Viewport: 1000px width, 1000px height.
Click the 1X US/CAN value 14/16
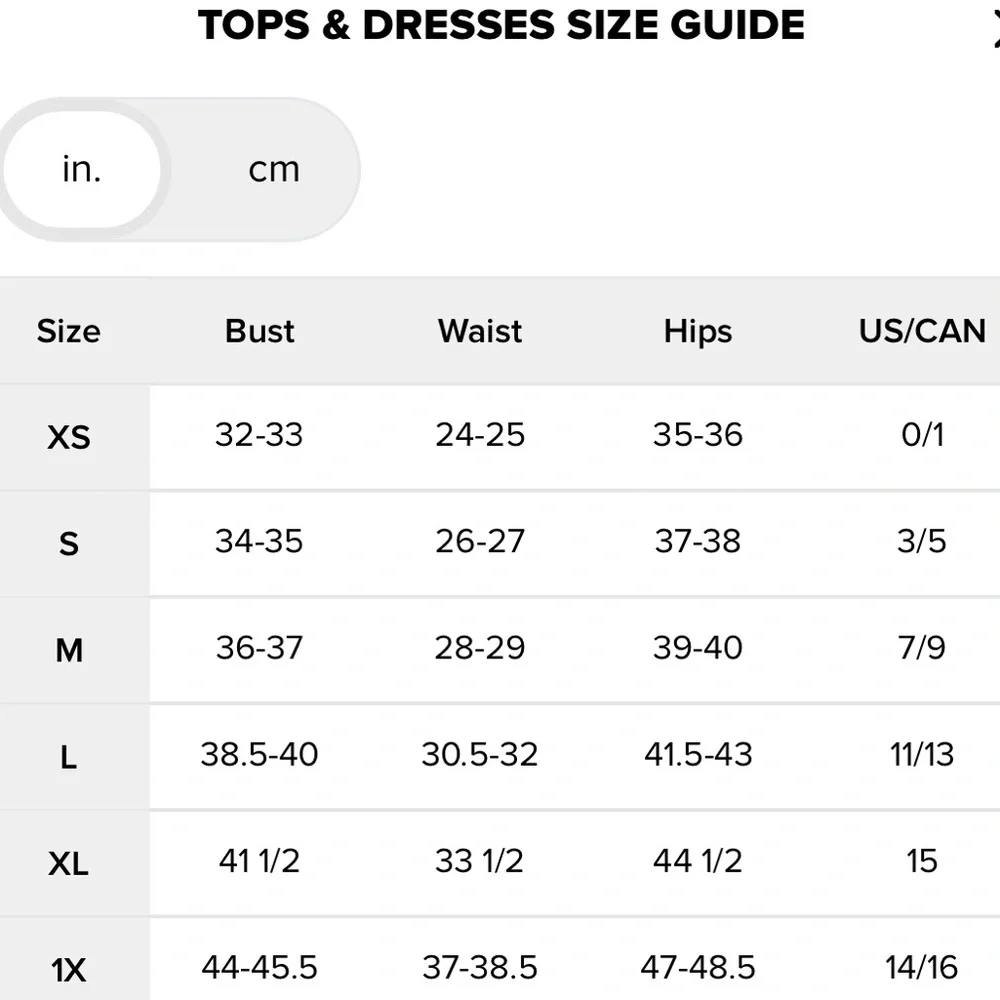click(922, 967)
